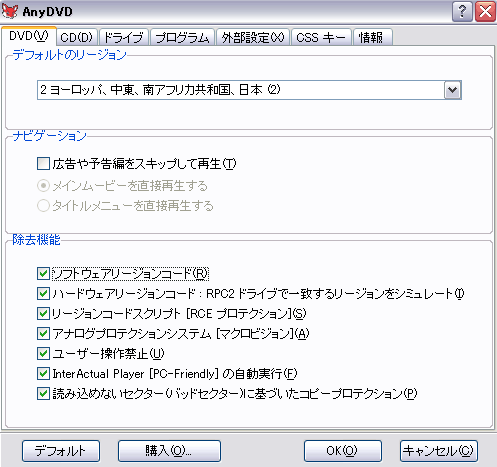Image resolution: width=497 pixels, height=467 pixels.
Task: Open the CD(D) tab
Action: click(x=77, y=37)
